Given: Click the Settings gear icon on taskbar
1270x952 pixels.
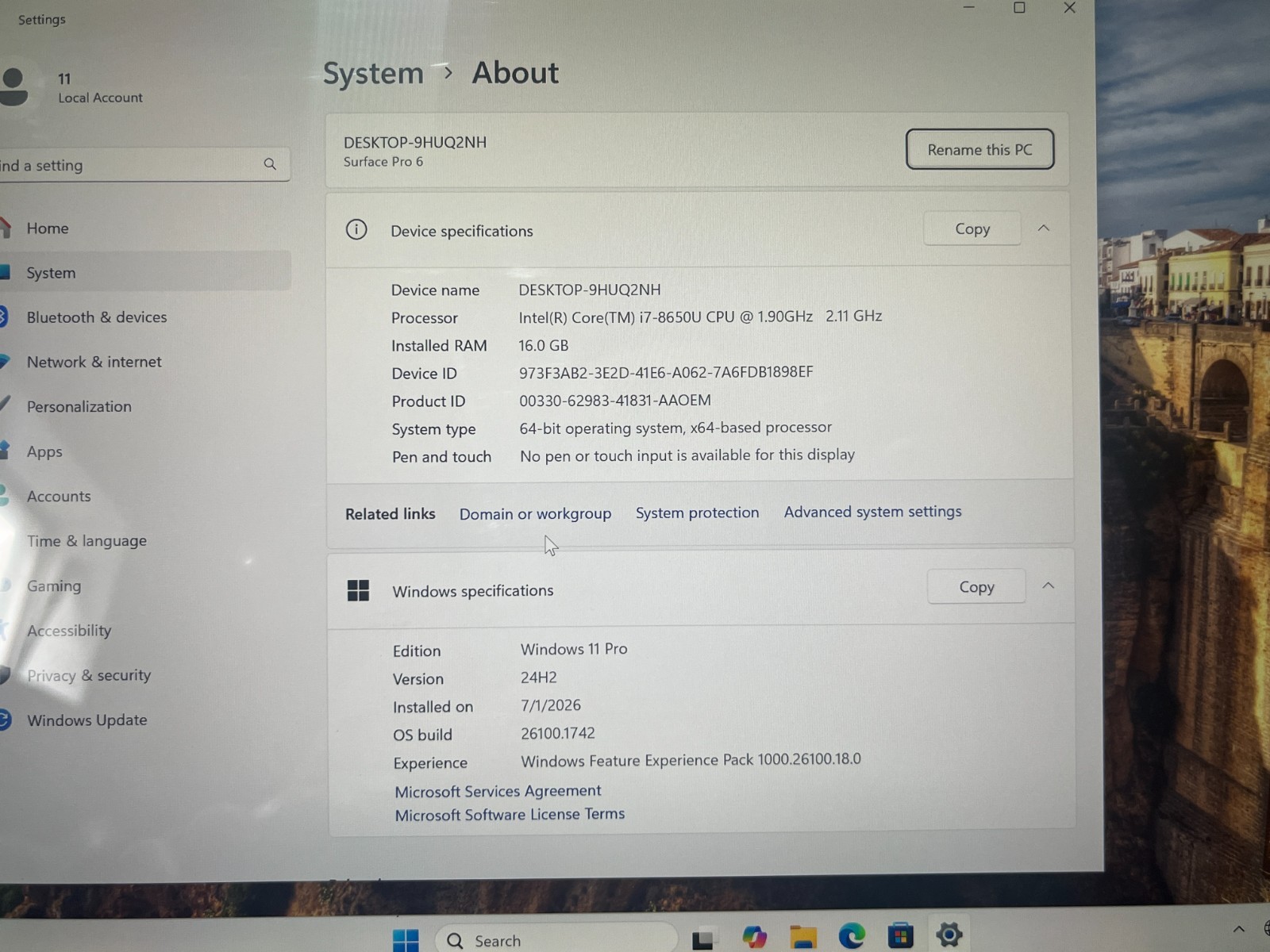Looking at the screenshot, I should tap(949, 935).
